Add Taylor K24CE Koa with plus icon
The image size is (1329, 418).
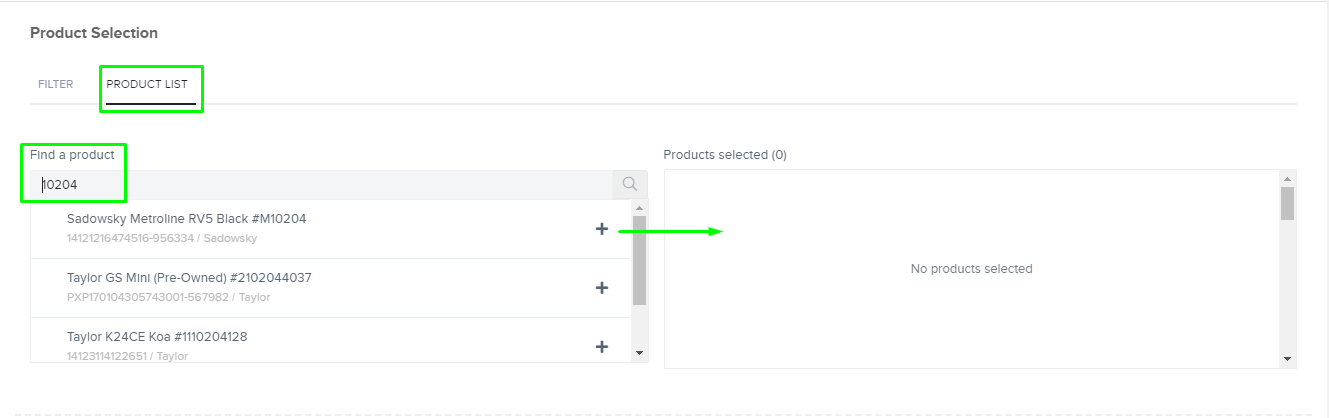click(x=602, y=347)
